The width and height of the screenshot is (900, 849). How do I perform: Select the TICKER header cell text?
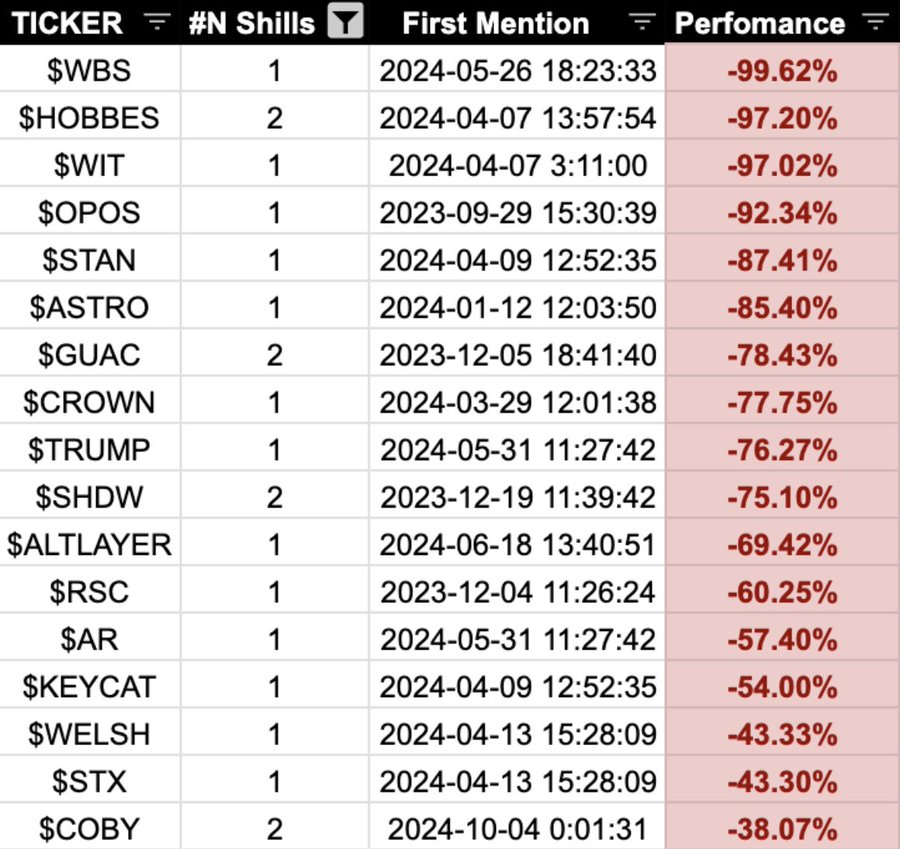click(68, 23)
